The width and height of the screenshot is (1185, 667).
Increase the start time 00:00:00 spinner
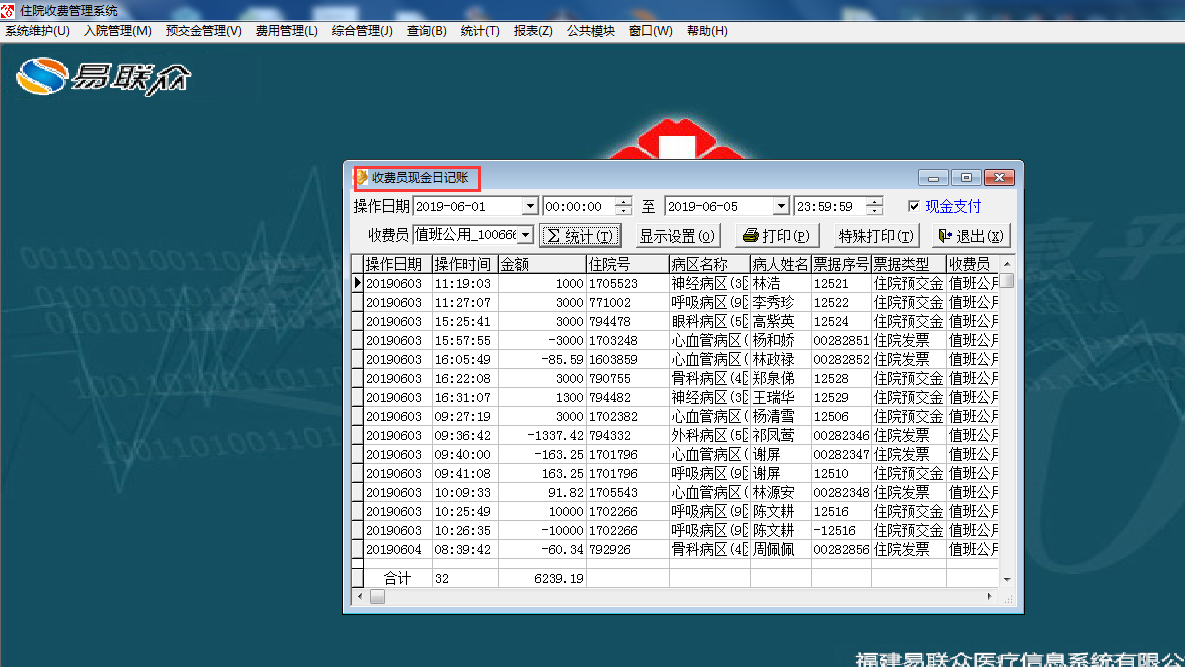point(623,202)
